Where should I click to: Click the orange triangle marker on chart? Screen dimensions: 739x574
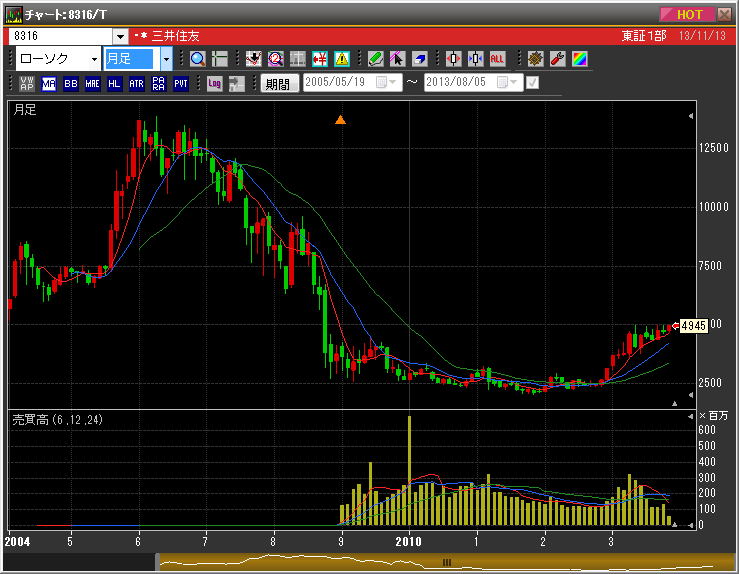click(x=340, y=120)
